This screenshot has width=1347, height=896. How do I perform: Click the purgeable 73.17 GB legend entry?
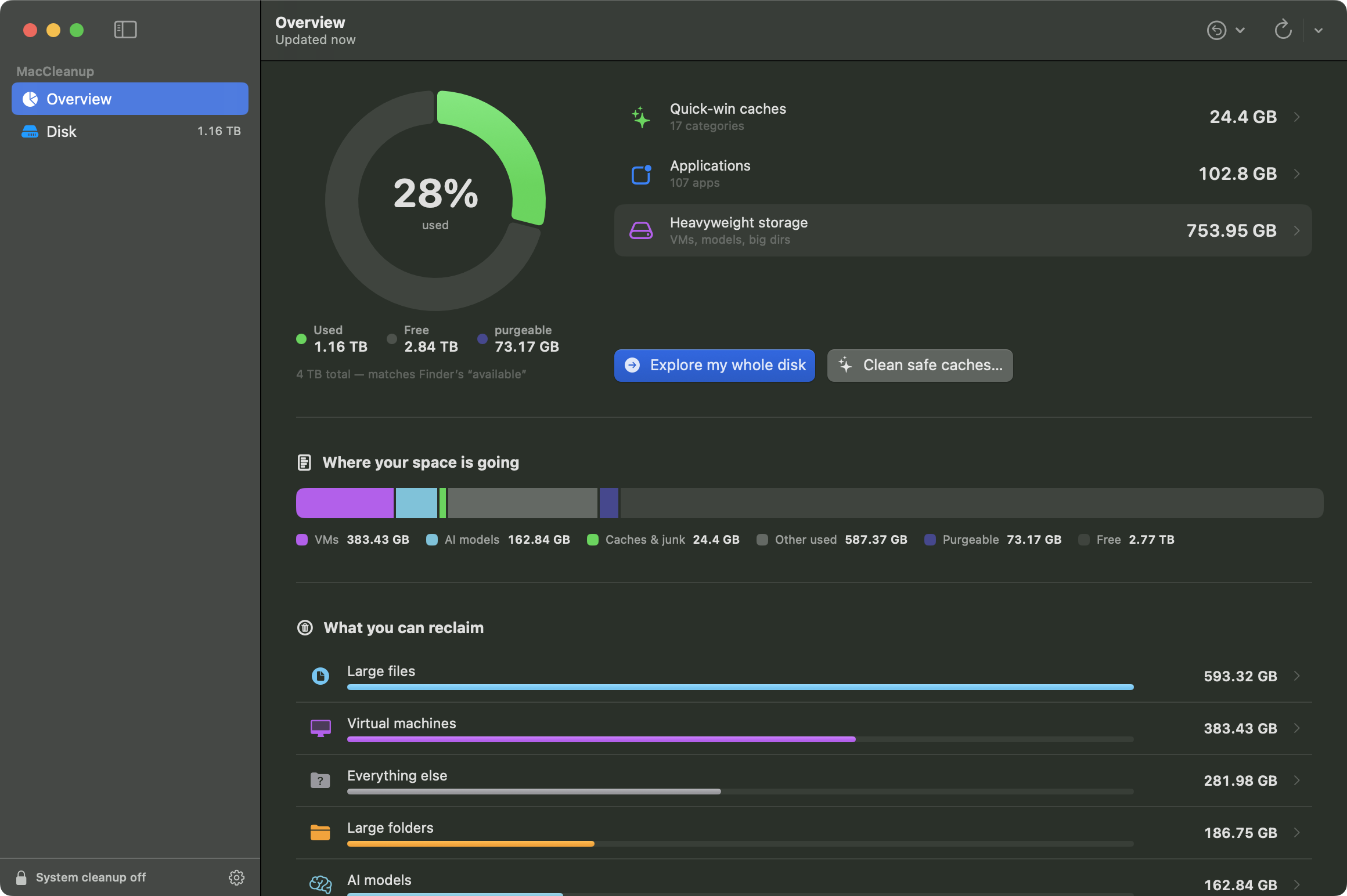tap(518, 339)
